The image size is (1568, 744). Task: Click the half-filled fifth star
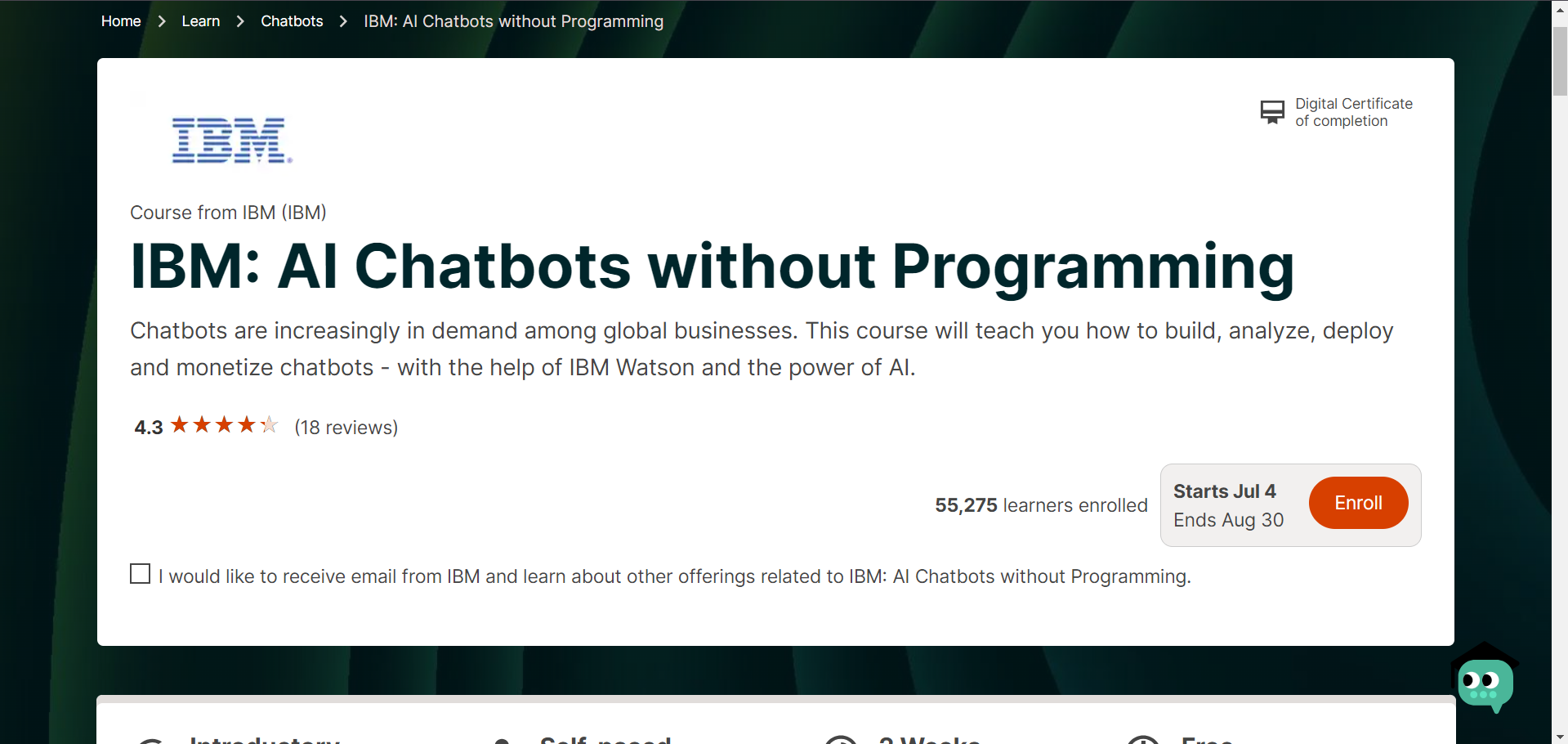pyautogui.click(x=269, y=424)
